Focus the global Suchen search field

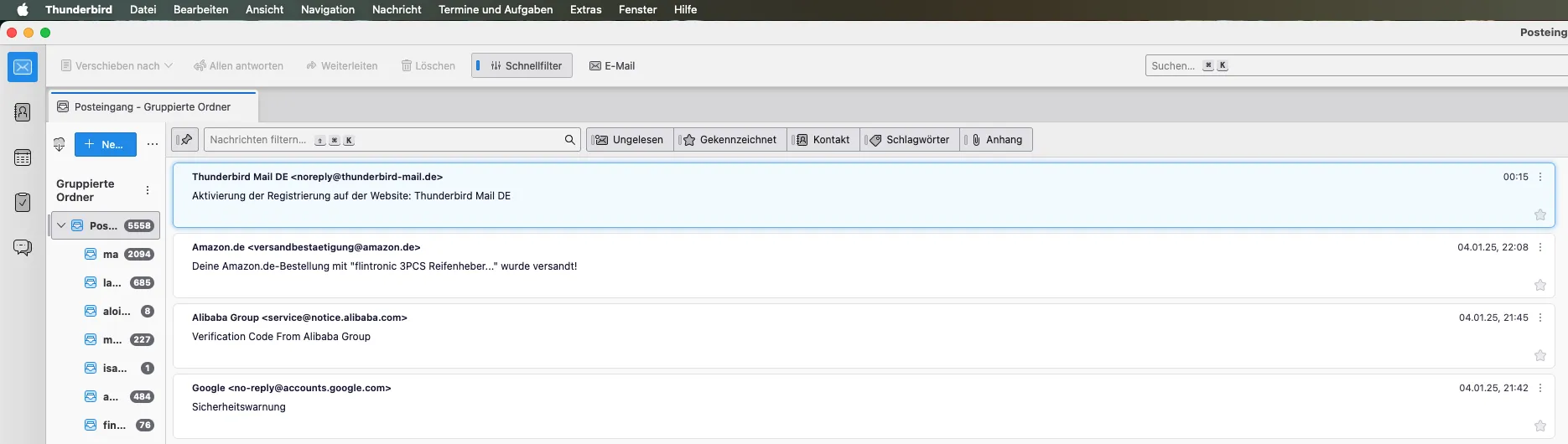(x=1356, y=65)
